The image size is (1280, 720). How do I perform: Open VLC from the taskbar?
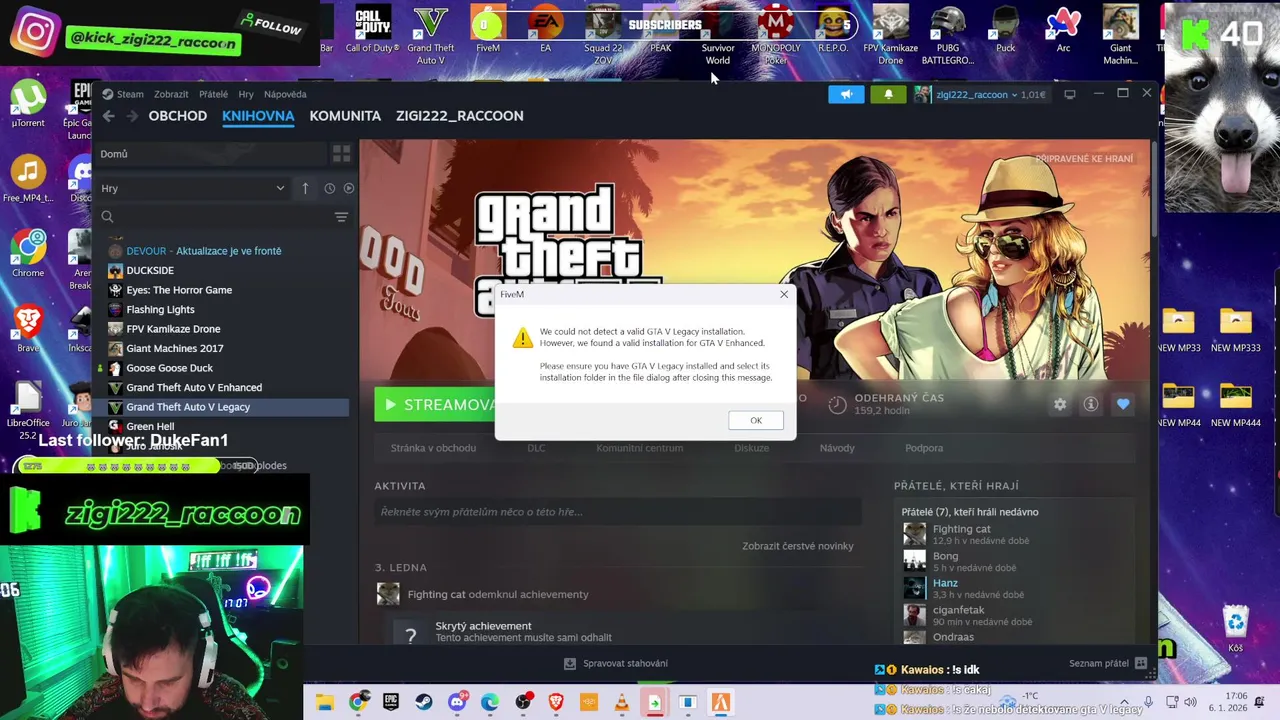click(x=621, y=703)
